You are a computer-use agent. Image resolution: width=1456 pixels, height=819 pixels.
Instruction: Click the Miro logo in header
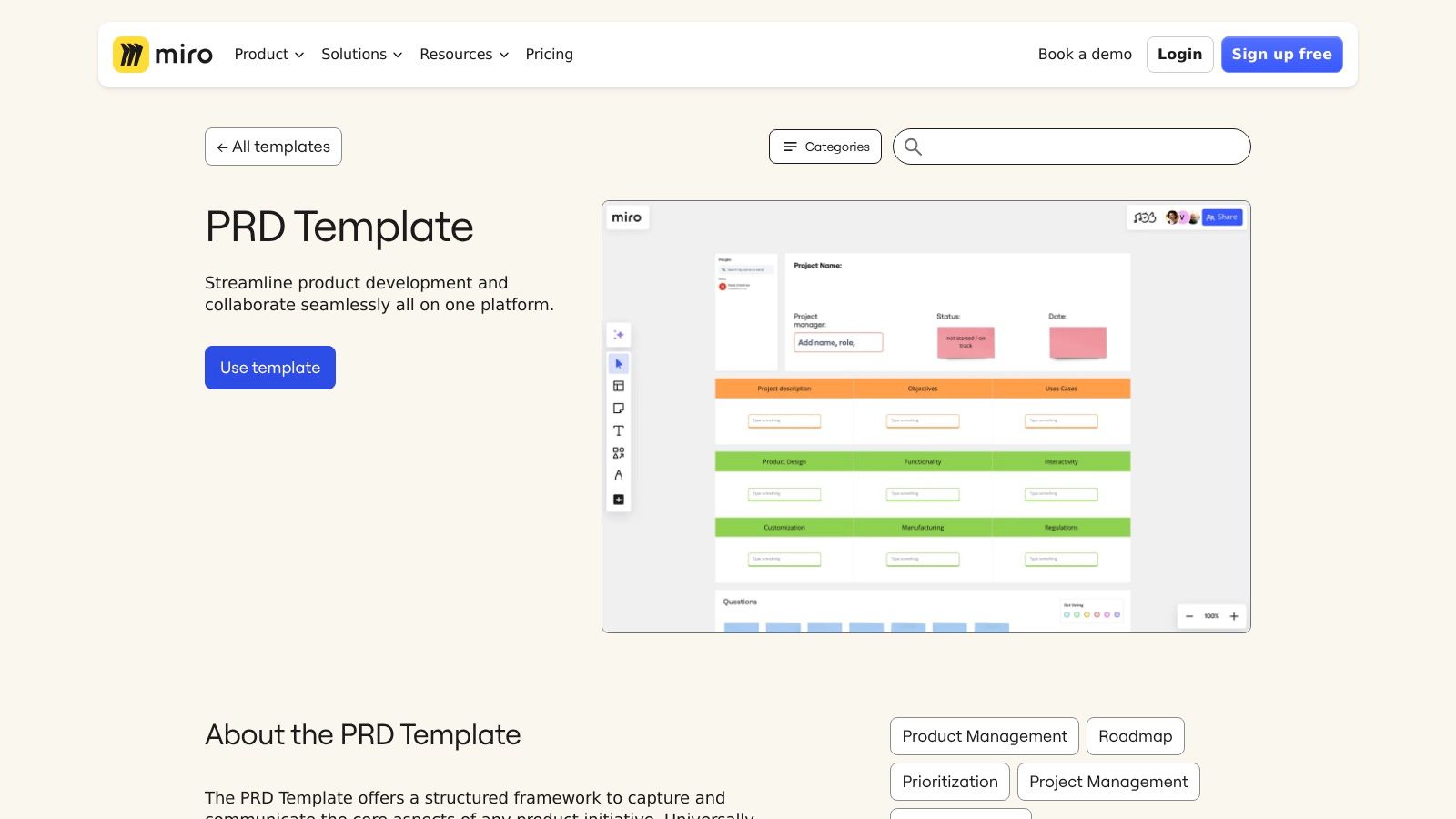tap(163, 55)
